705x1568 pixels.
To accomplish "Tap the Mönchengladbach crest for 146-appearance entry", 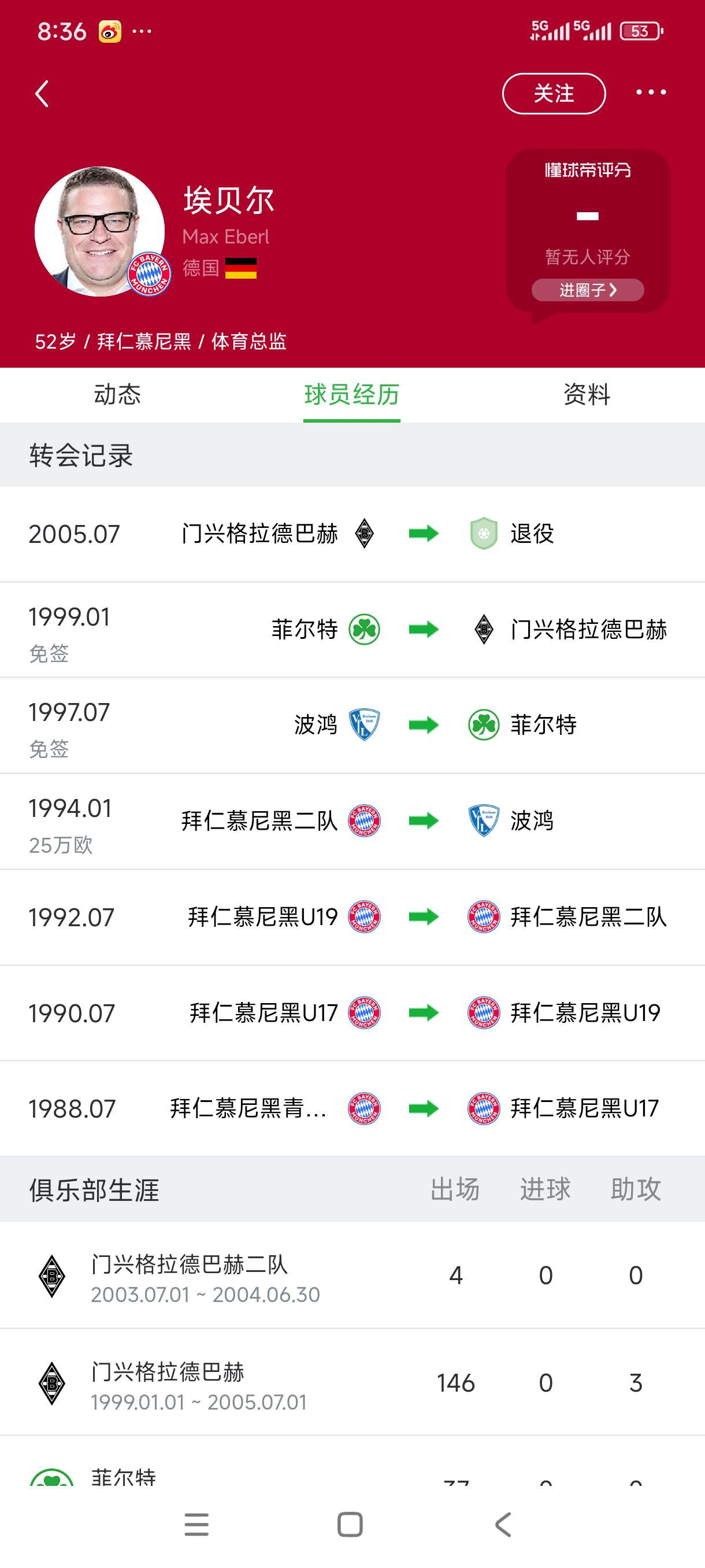I will tap(51, 1383).
